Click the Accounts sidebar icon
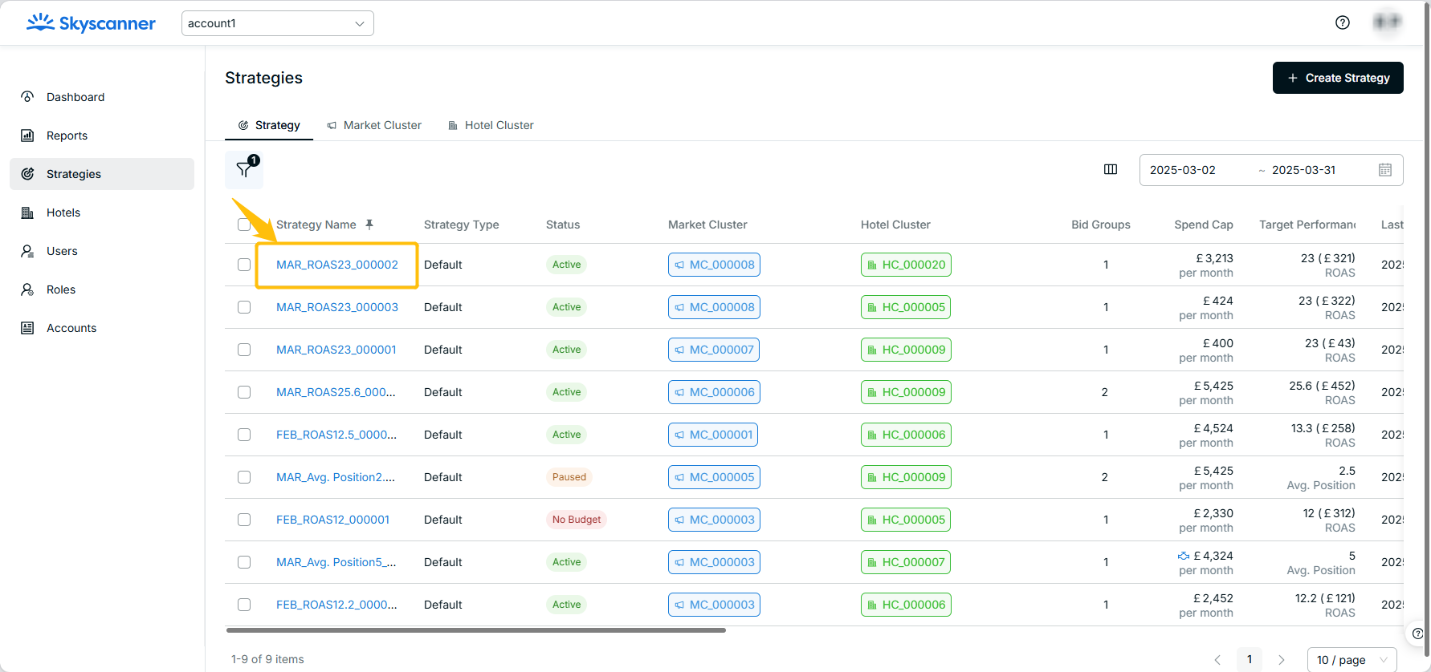The height and width of the screenshot is (672, 1431). (28, 328)
